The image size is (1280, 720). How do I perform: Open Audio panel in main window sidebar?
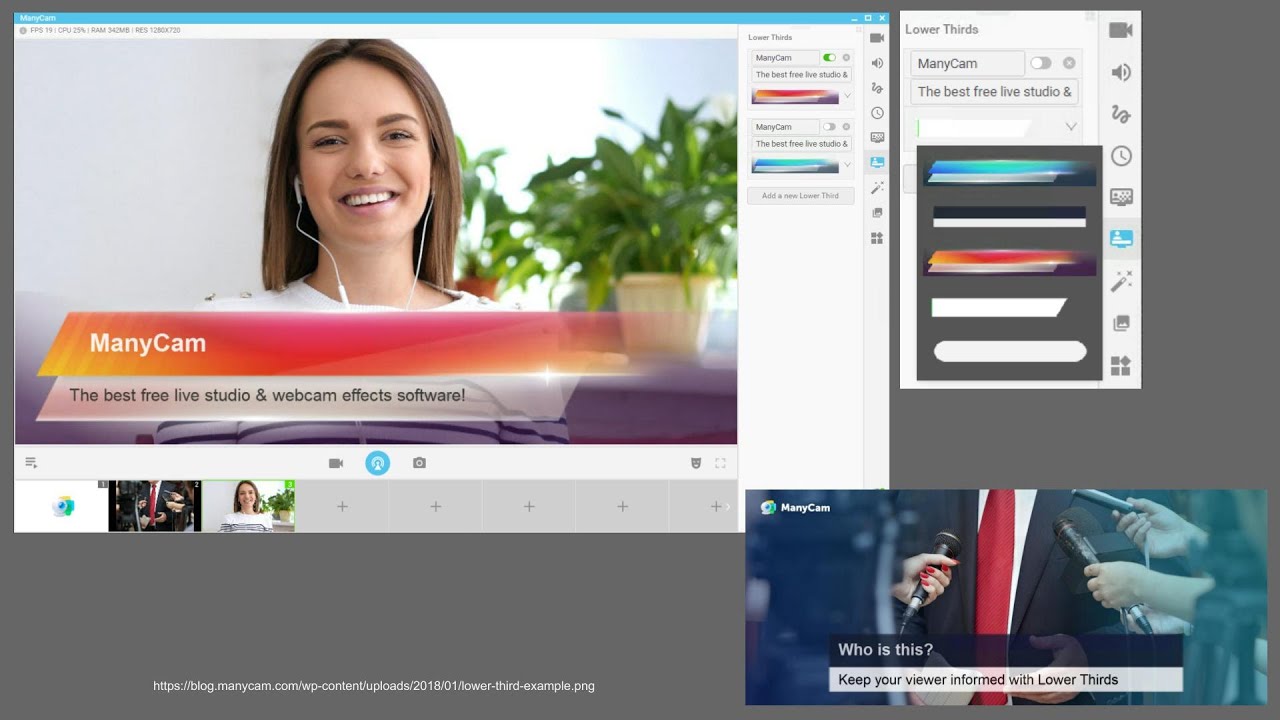pyautogui.click(x=877, y=63)
